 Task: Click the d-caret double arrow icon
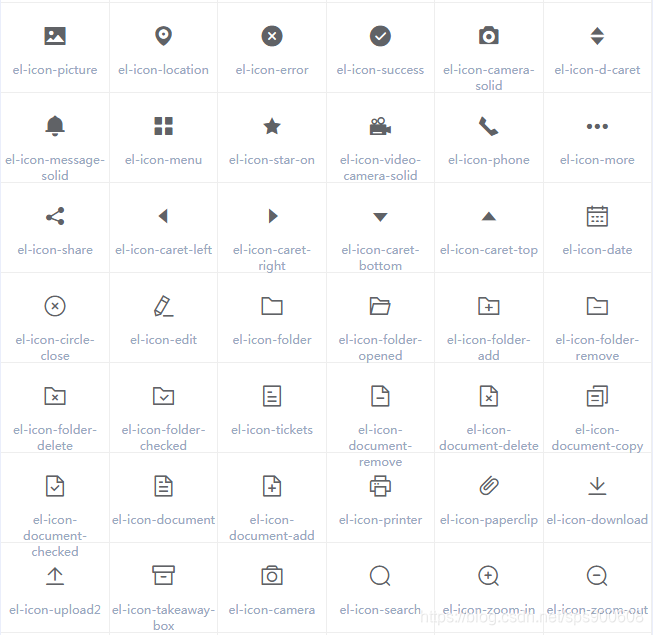[x=597, y=37]
